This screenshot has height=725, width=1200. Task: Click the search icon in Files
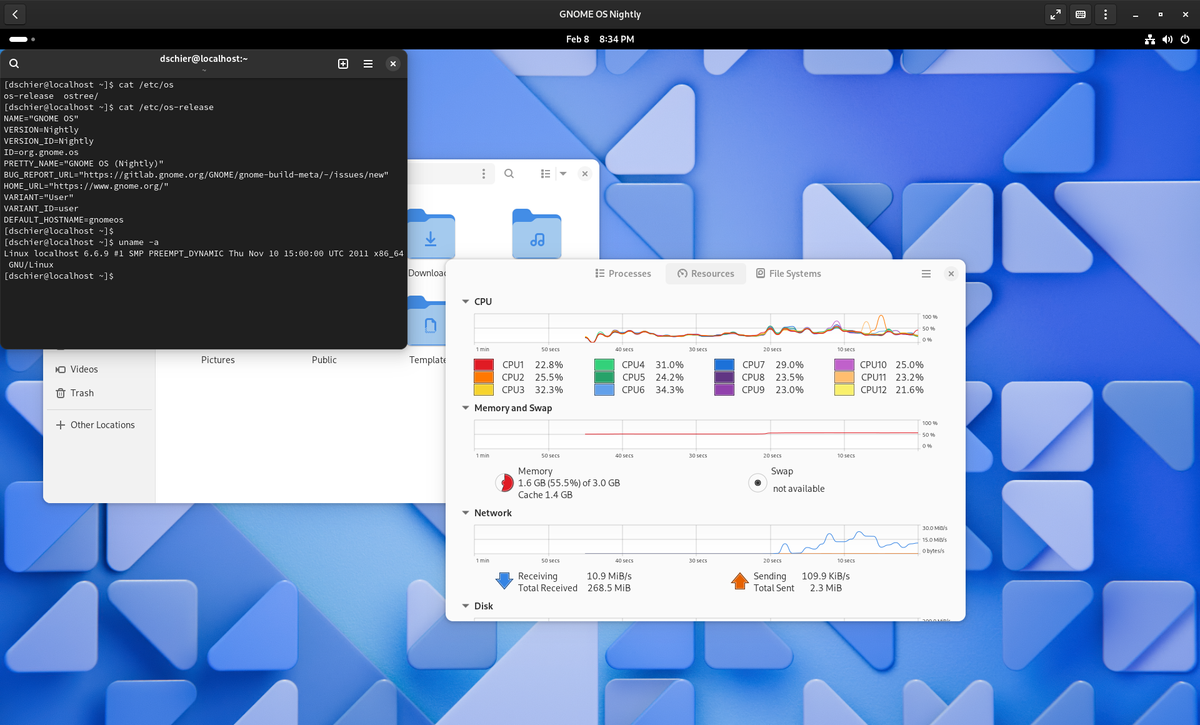(509, 173)
